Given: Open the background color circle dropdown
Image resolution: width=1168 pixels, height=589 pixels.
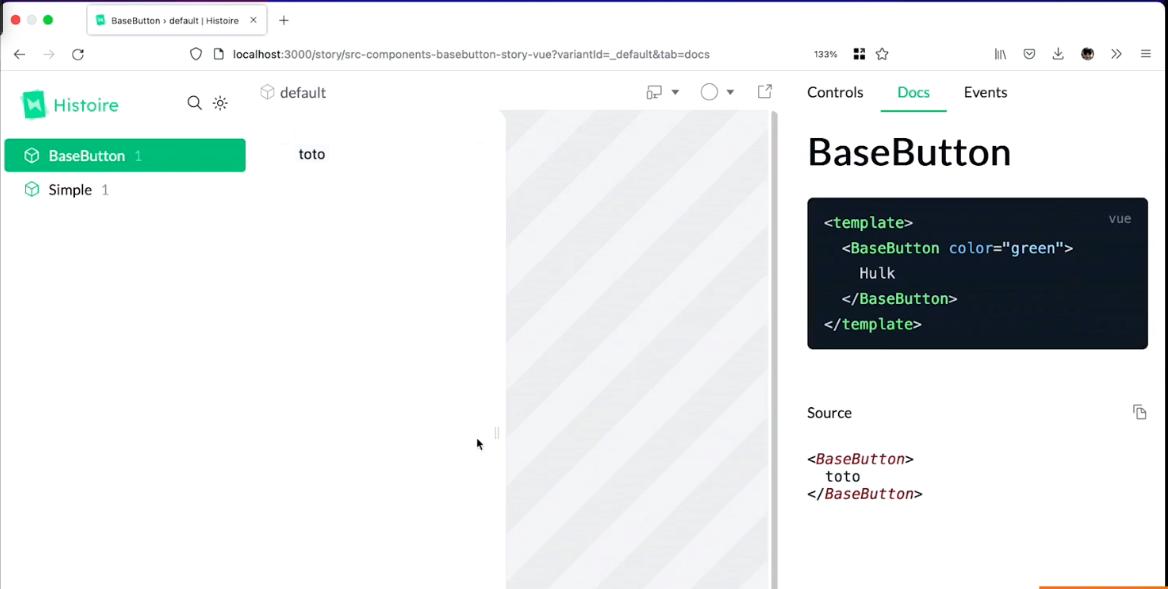Looking at the screenshot, I should (717, 92).
